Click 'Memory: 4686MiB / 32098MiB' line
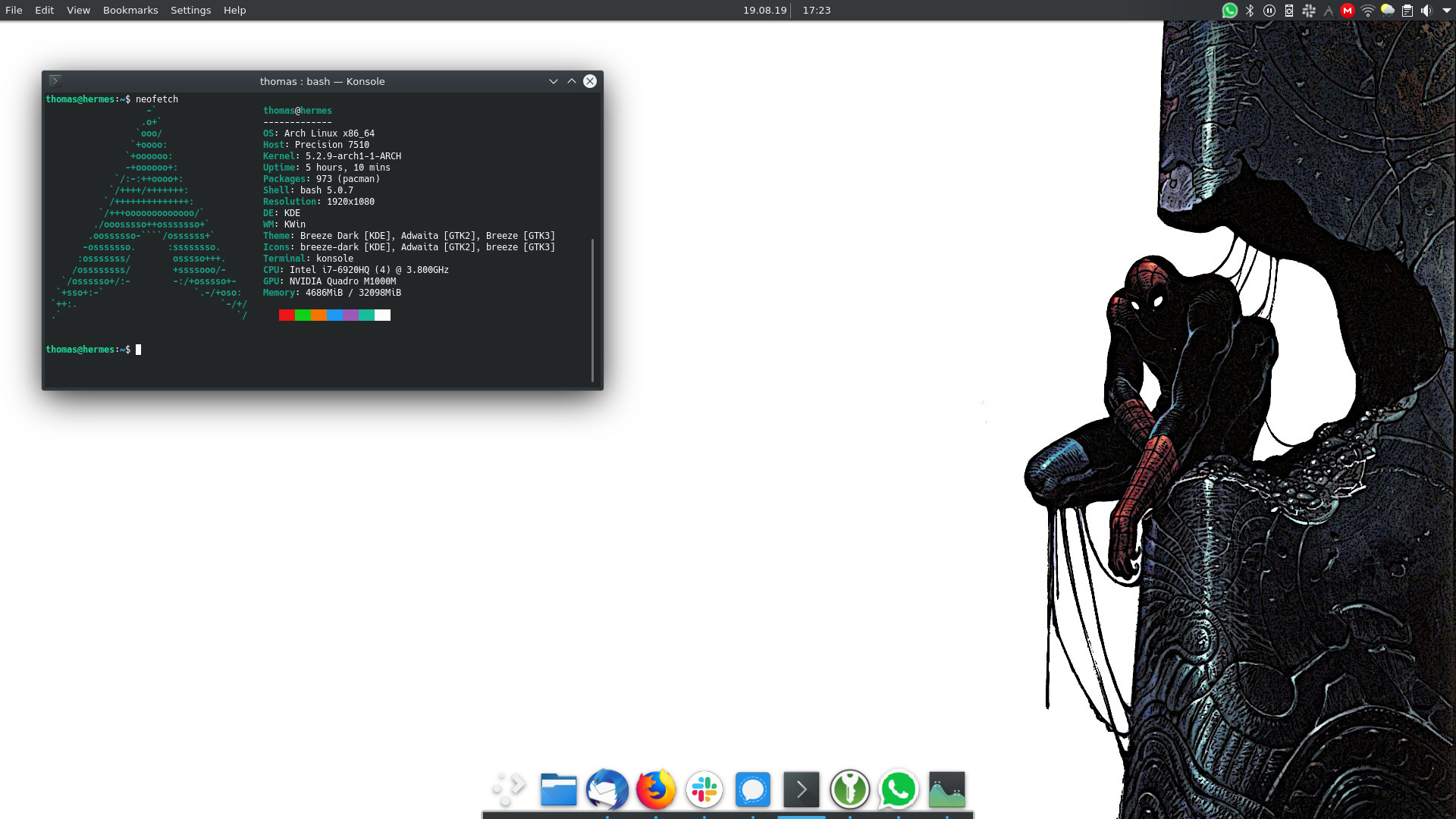The width and height of the screenshot is (1456, 819). [332, 293]
